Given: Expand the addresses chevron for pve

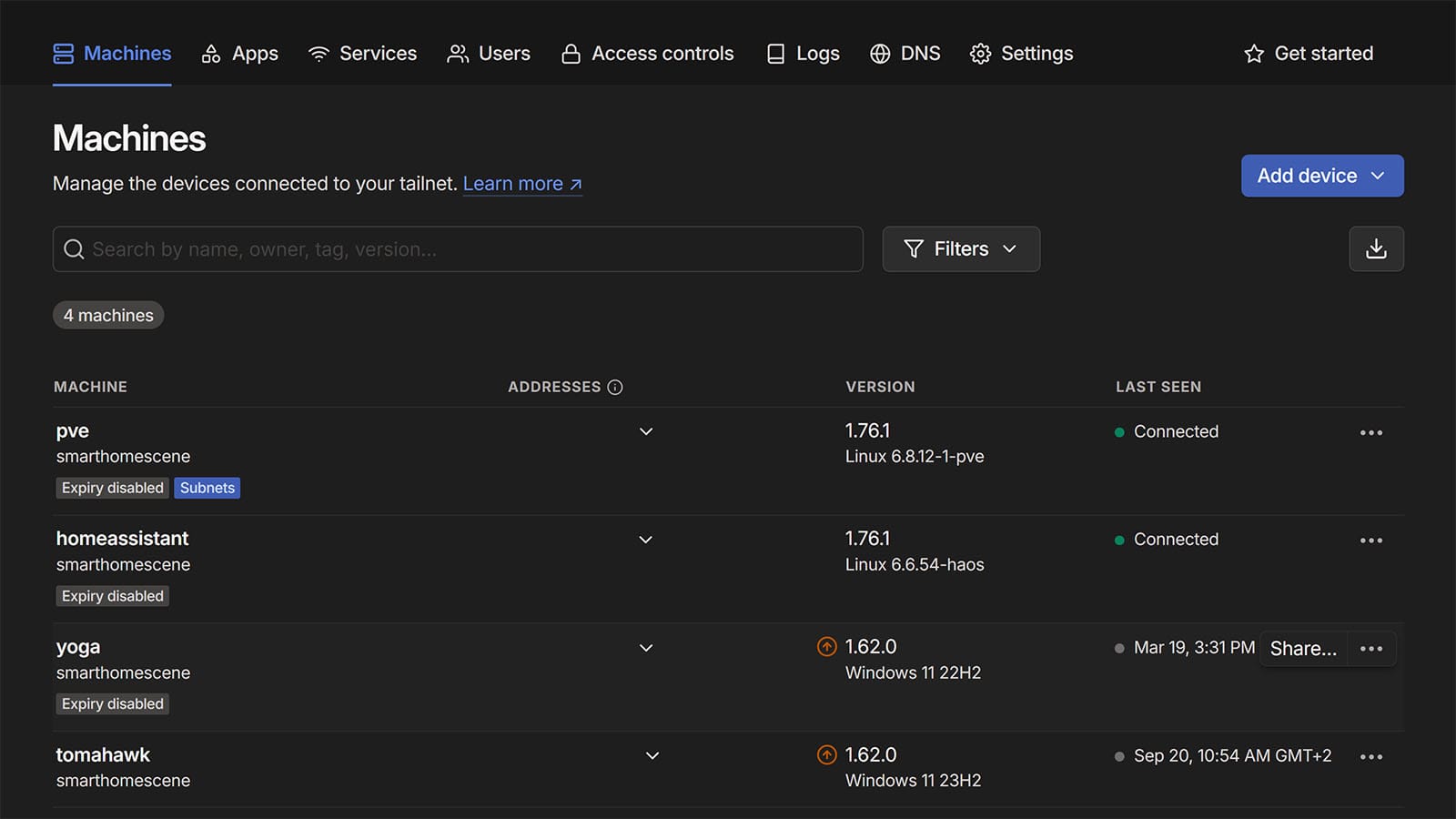Looking at the screenshot, I should tap(646, 431).
